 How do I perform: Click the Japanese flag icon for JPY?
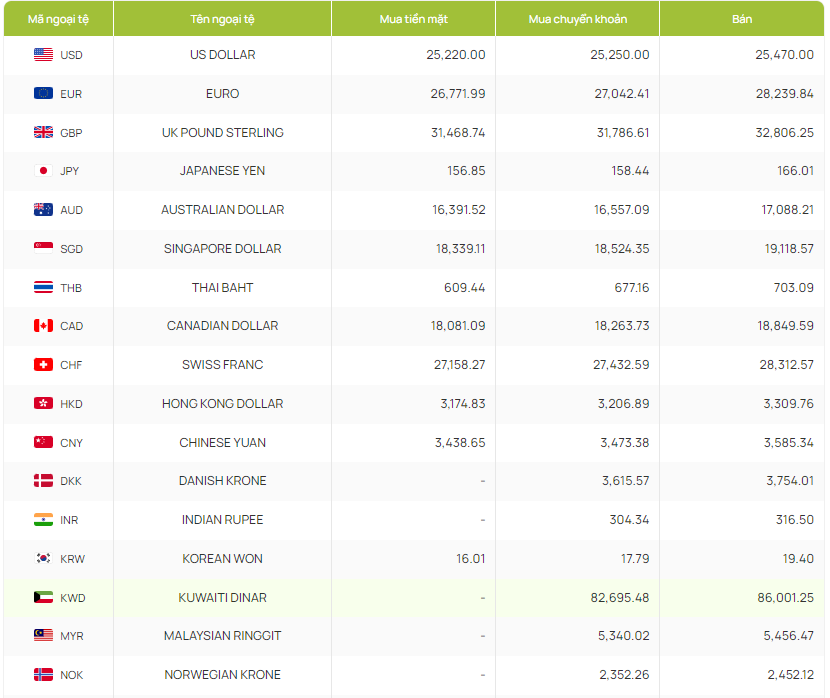pos(43,171)
